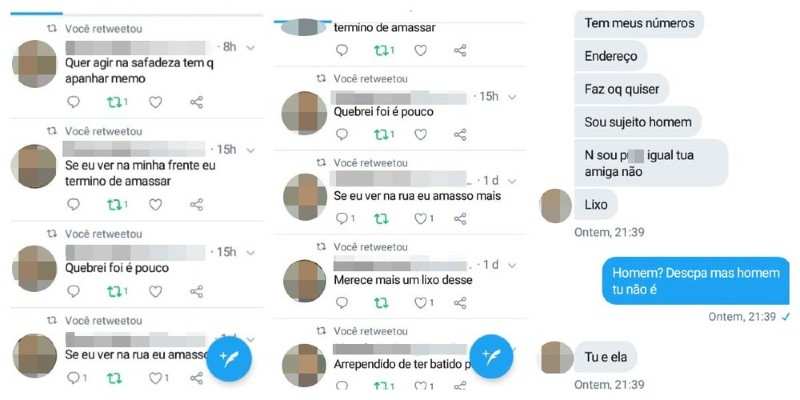Share 'Merece mais um lixo desse' tweet
The width and height of the screenshot is (800, 400).
click(460, 303)
